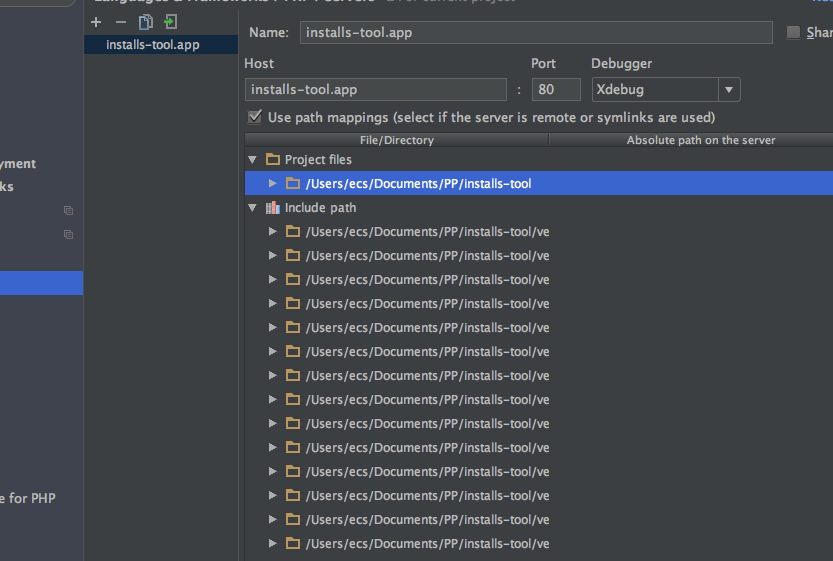Click the Include path library icon
The height and width of the screenshot is (561, 833).
tap(273, 208)
